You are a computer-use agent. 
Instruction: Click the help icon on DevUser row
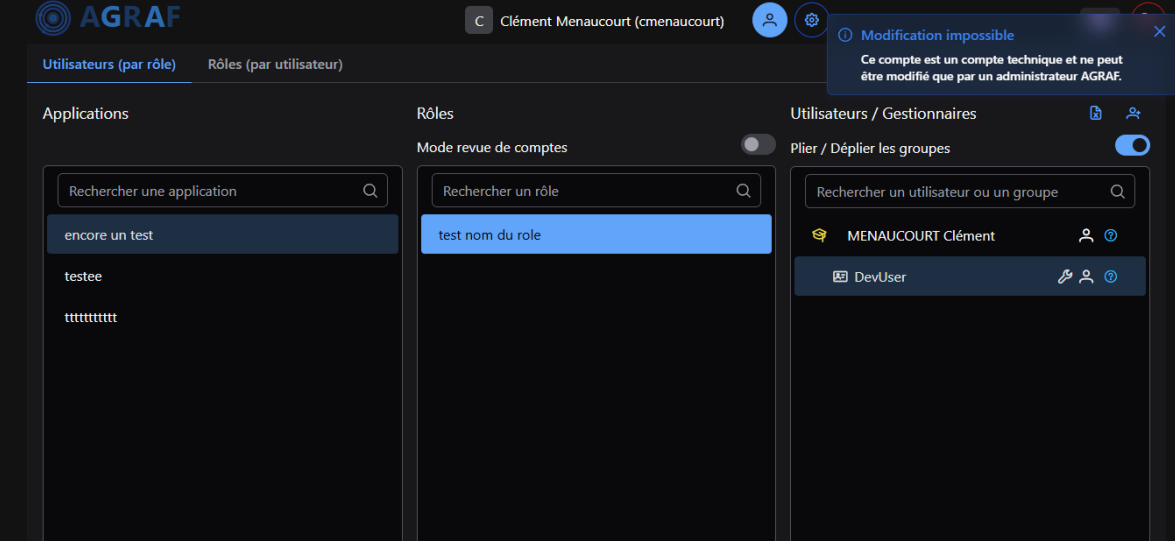click(1110, 277)
